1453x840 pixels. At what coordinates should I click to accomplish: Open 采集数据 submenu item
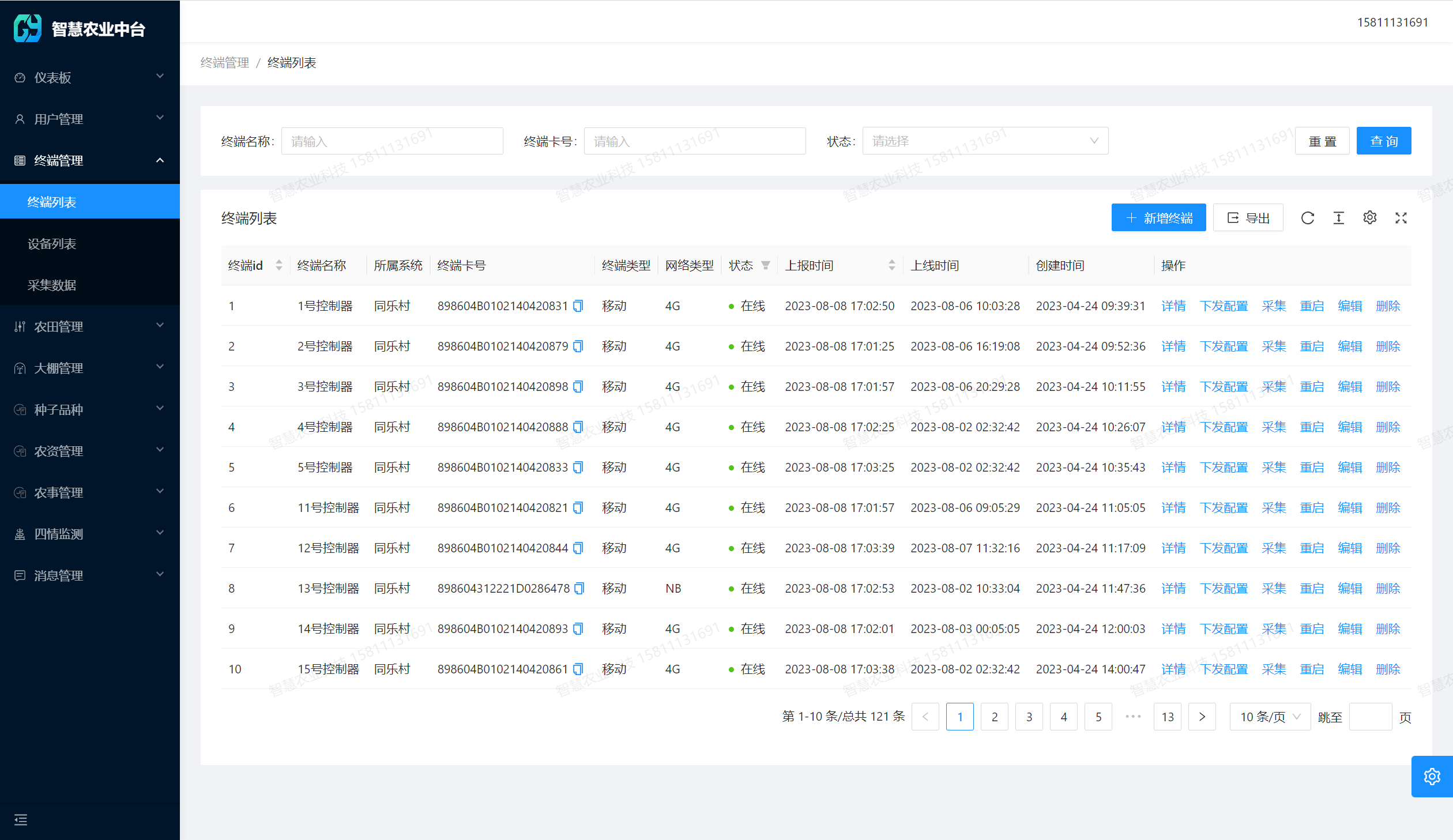point(90,285)
